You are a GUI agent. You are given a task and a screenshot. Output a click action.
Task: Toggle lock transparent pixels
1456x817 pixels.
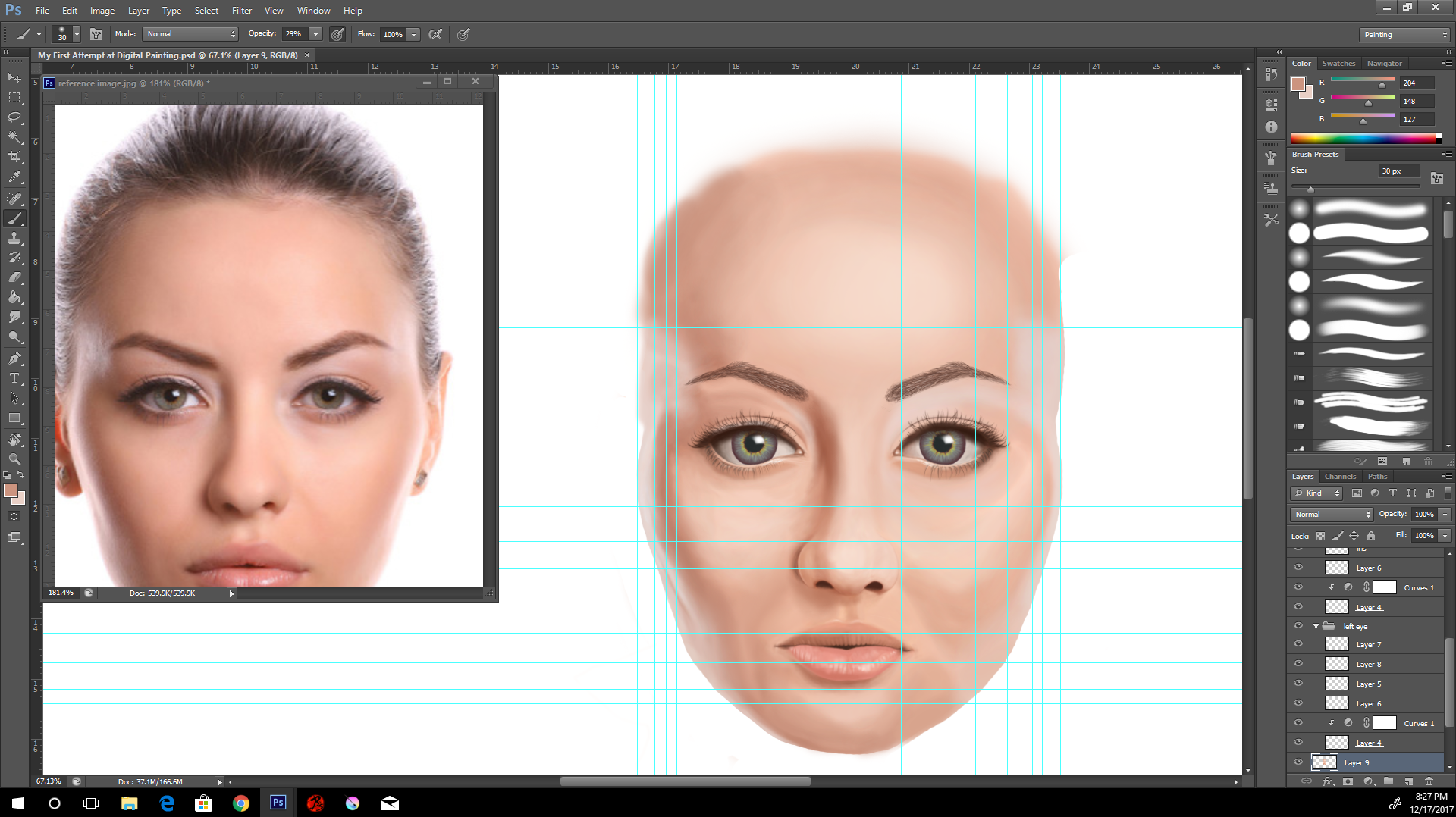point(1320,536)
